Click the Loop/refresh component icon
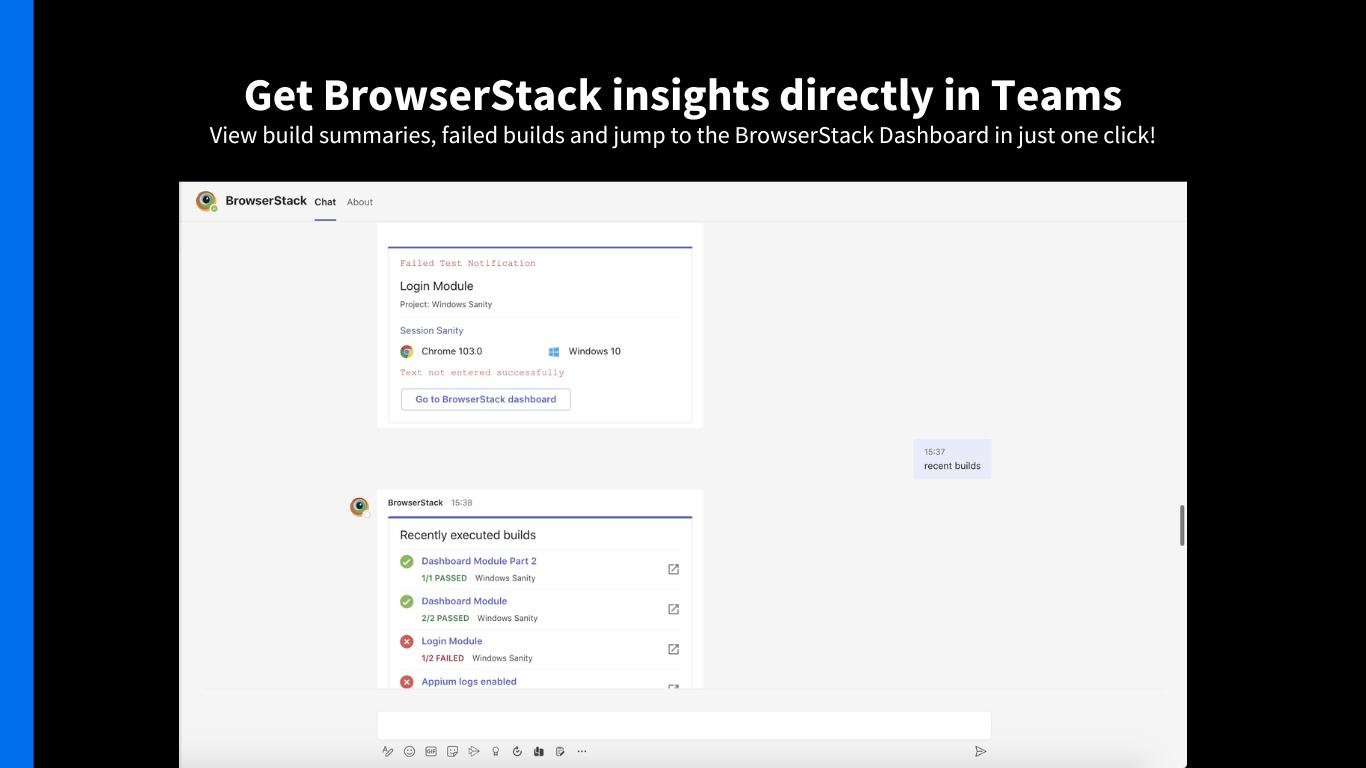The image size is (1366, 768). pyautogui.click(x=517, y=751)
